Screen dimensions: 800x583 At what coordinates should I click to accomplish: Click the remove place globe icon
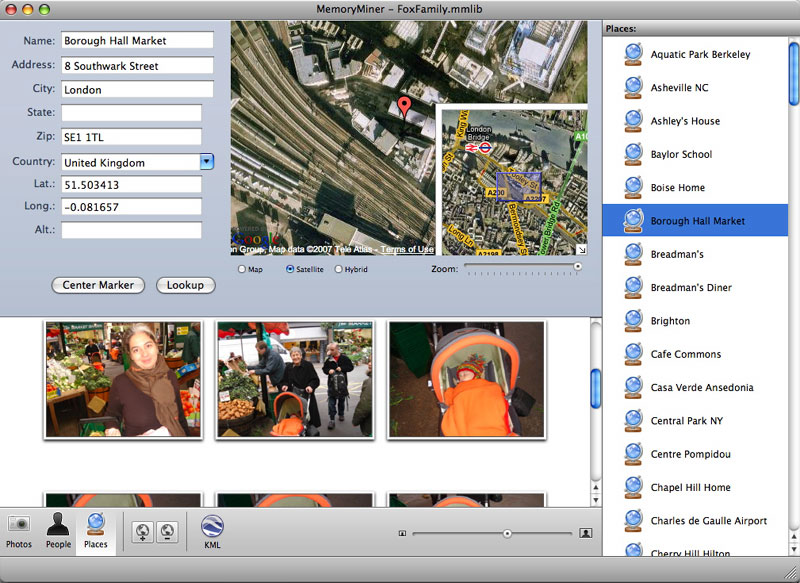coord(167,532)
